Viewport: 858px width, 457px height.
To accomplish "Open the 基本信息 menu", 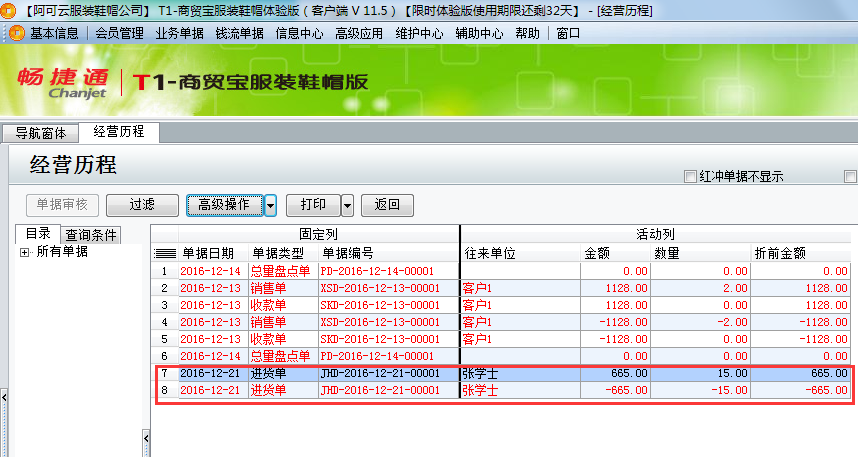I will pos(54,33).
